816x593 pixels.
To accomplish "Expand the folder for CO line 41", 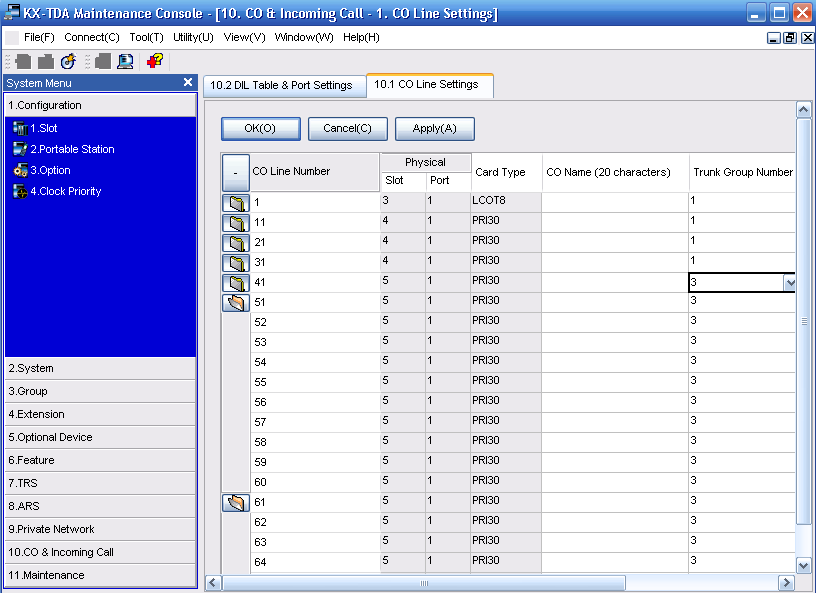I will [x=236, y=283].
